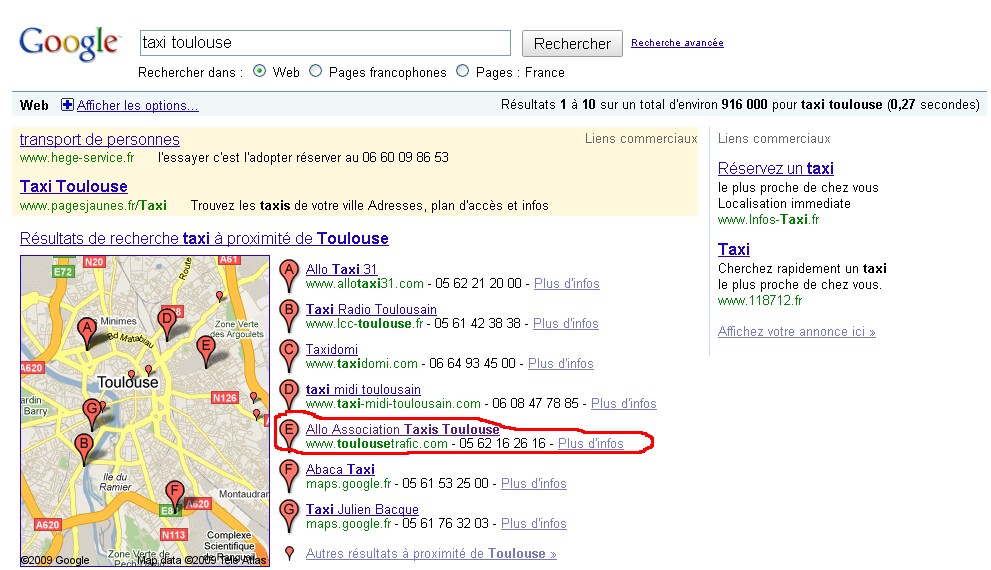Image resolution: width=991 pixels, height=570 pixels.
Task: Select the Web radio button
Action: coord(259,71)
